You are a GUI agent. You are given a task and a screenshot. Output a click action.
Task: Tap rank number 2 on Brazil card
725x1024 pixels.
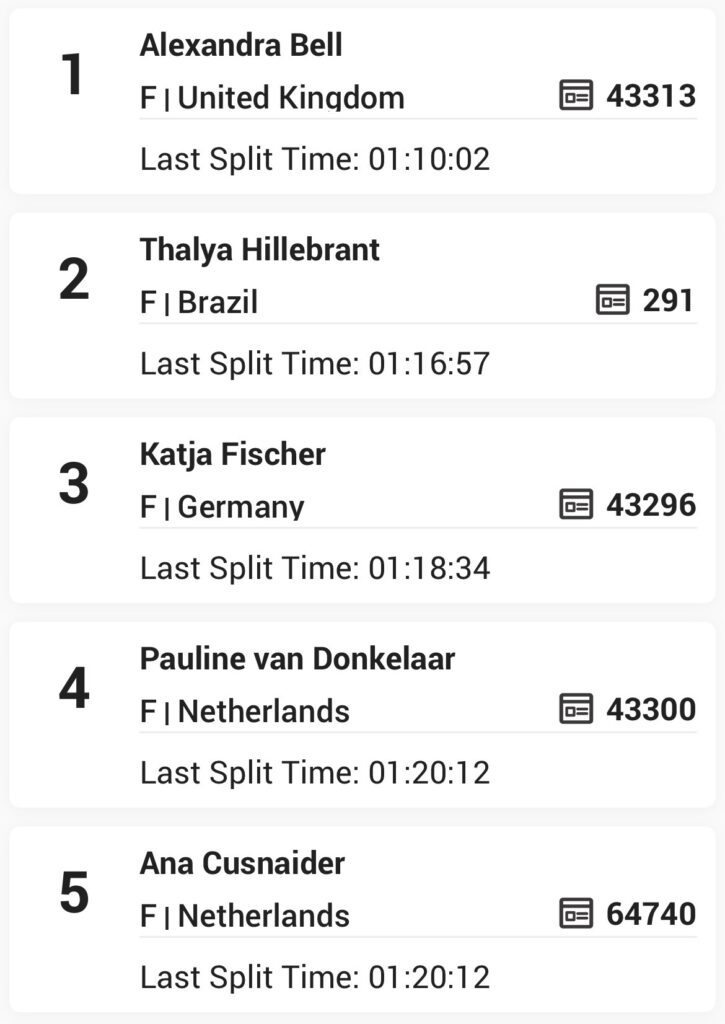point(74,279)
